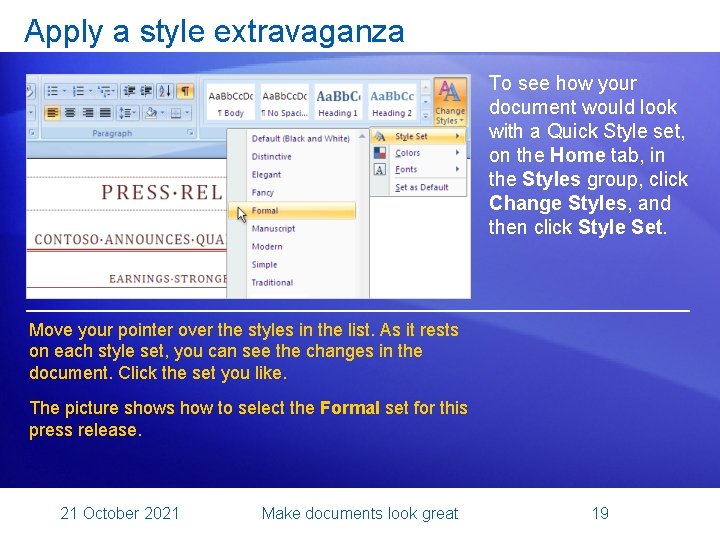Apply the No Spacing quick style
This screenshot has height=540, width=720.
(285, 102)
